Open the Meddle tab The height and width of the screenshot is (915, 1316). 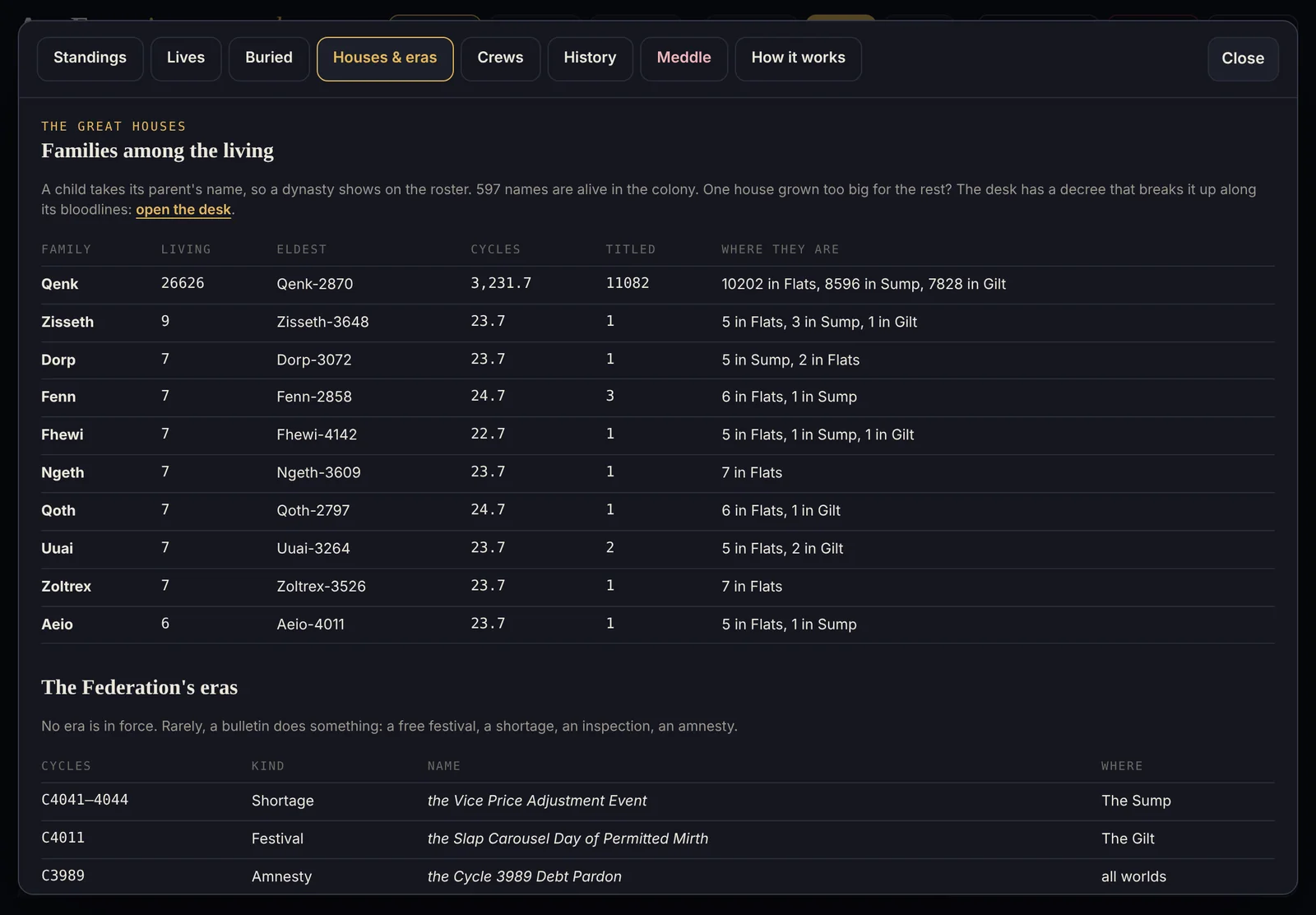(x=683, y=58)
